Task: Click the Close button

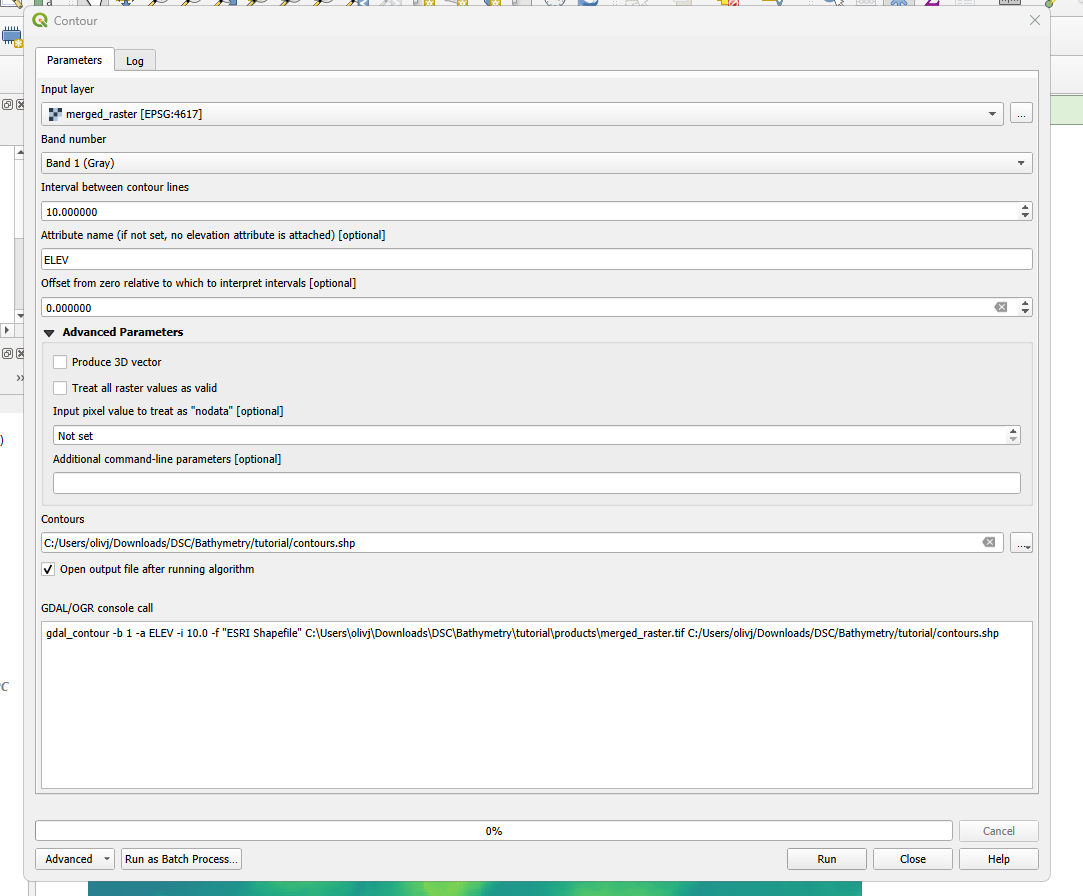Action: (x=912, y=859)
